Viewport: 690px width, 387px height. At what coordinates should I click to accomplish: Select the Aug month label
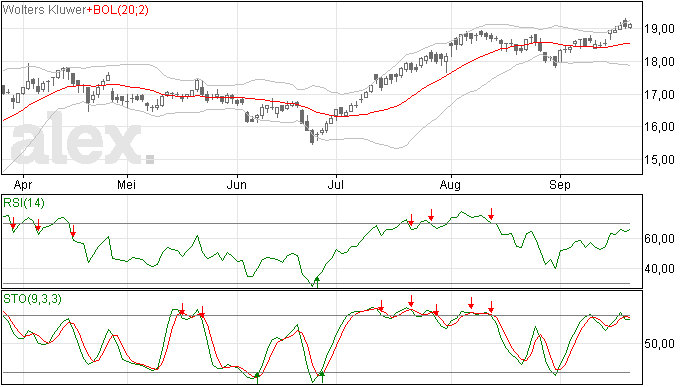tap(450, 184)
